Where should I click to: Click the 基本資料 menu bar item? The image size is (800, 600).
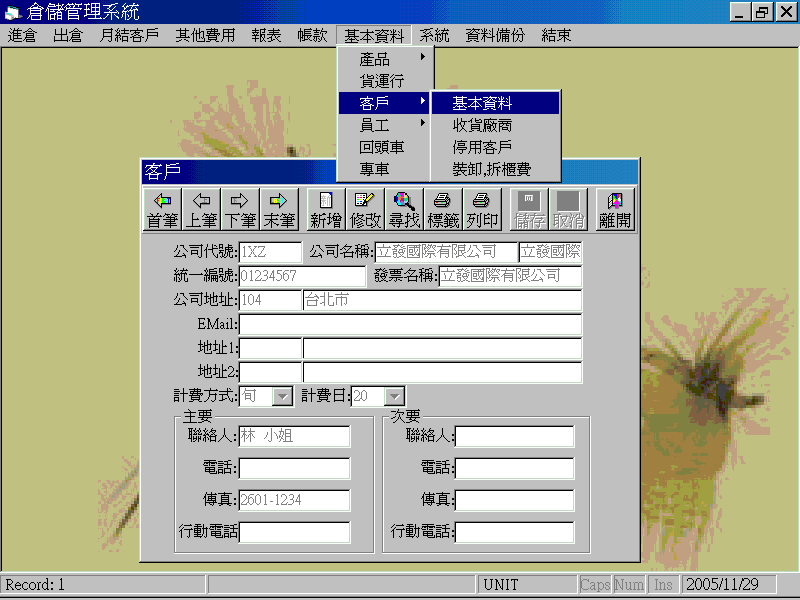coord(374,36)
